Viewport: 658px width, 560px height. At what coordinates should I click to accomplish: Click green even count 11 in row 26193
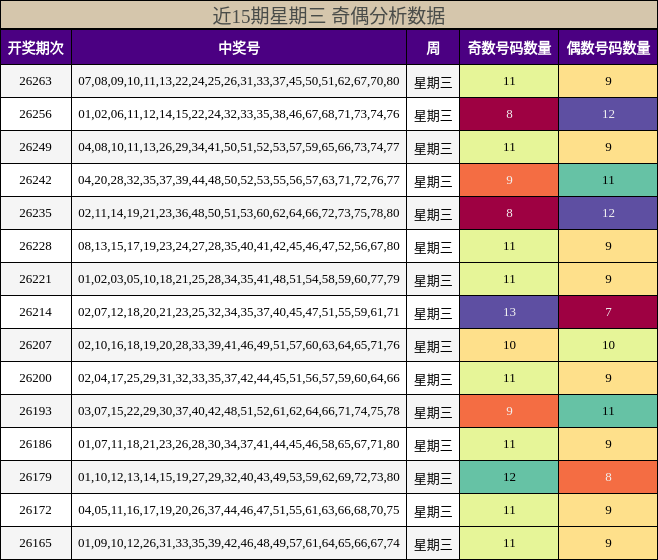[x=608, y=411]
